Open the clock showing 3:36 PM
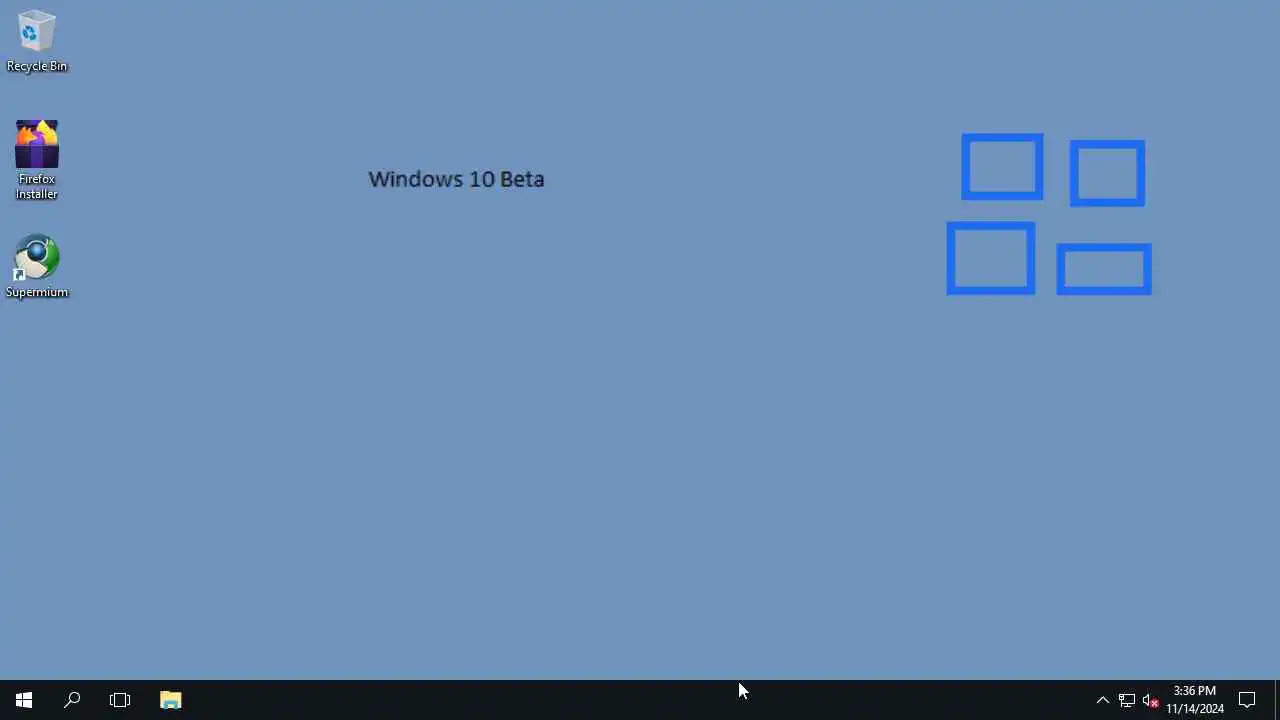The image size is (1280, 720). (1195, 700)
